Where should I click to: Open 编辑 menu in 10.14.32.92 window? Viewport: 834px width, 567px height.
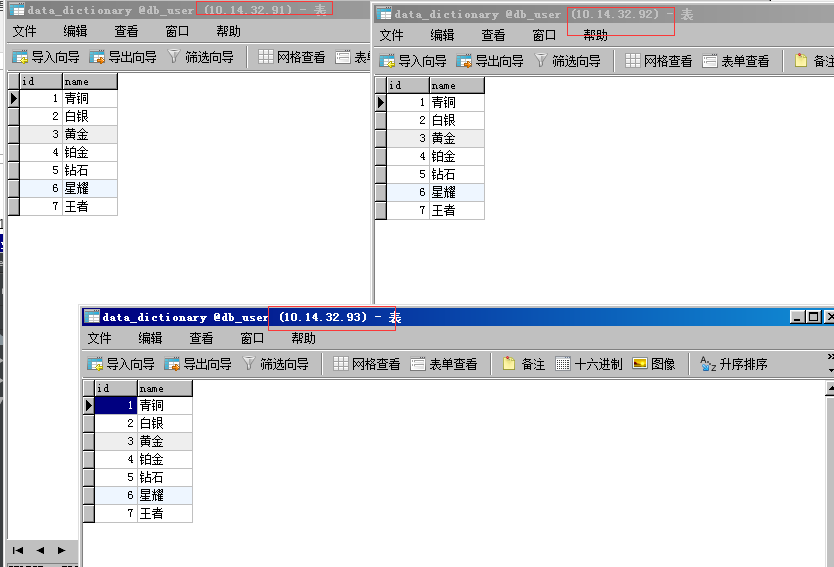tap(443, 35)
